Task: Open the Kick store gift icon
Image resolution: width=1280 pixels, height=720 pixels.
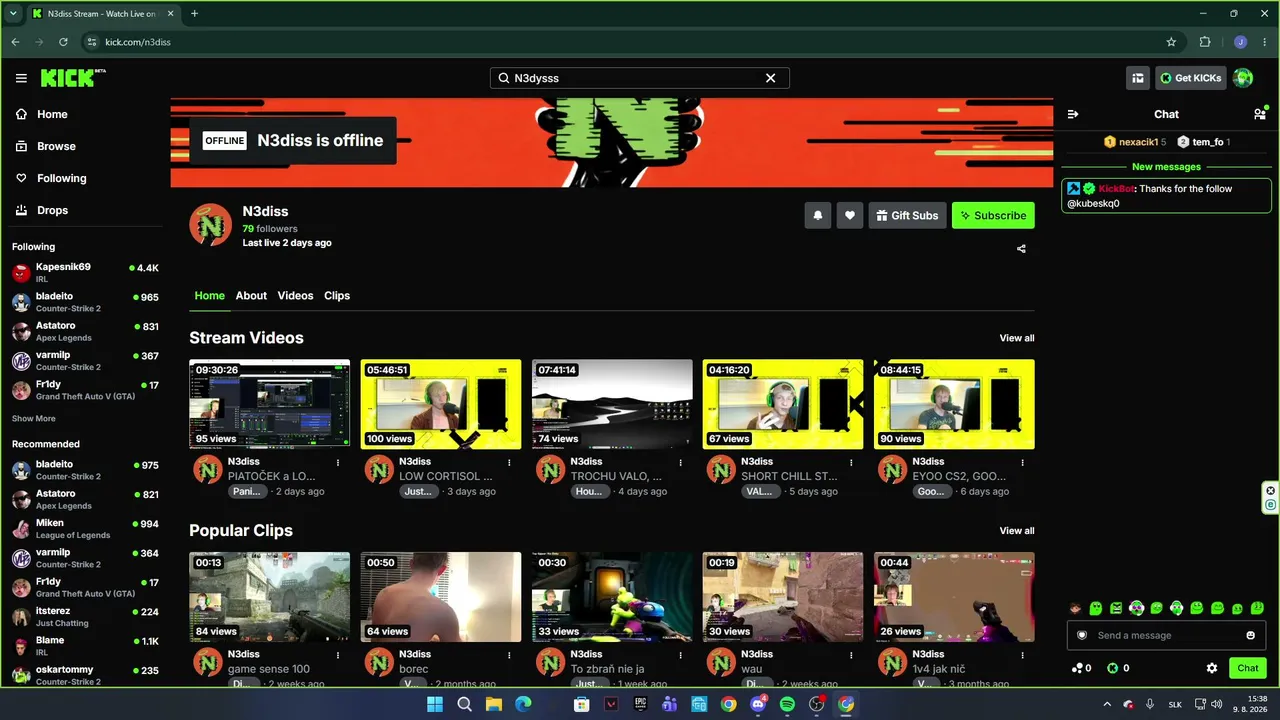Action: pos(1137,78)
